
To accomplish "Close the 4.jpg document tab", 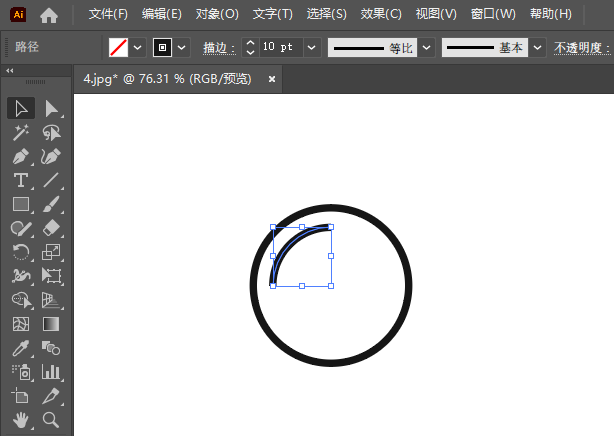I will 272,79.
